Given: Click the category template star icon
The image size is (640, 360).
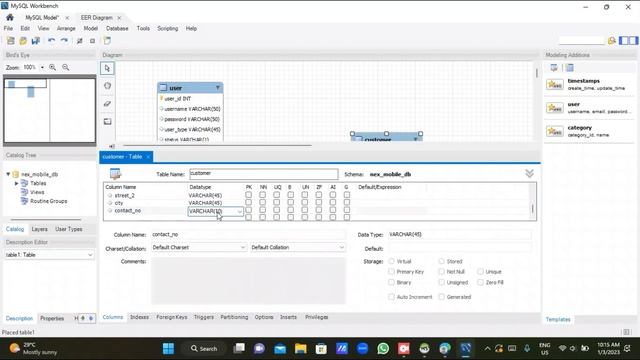Looking at the screenshot, I should click(555, 131).
